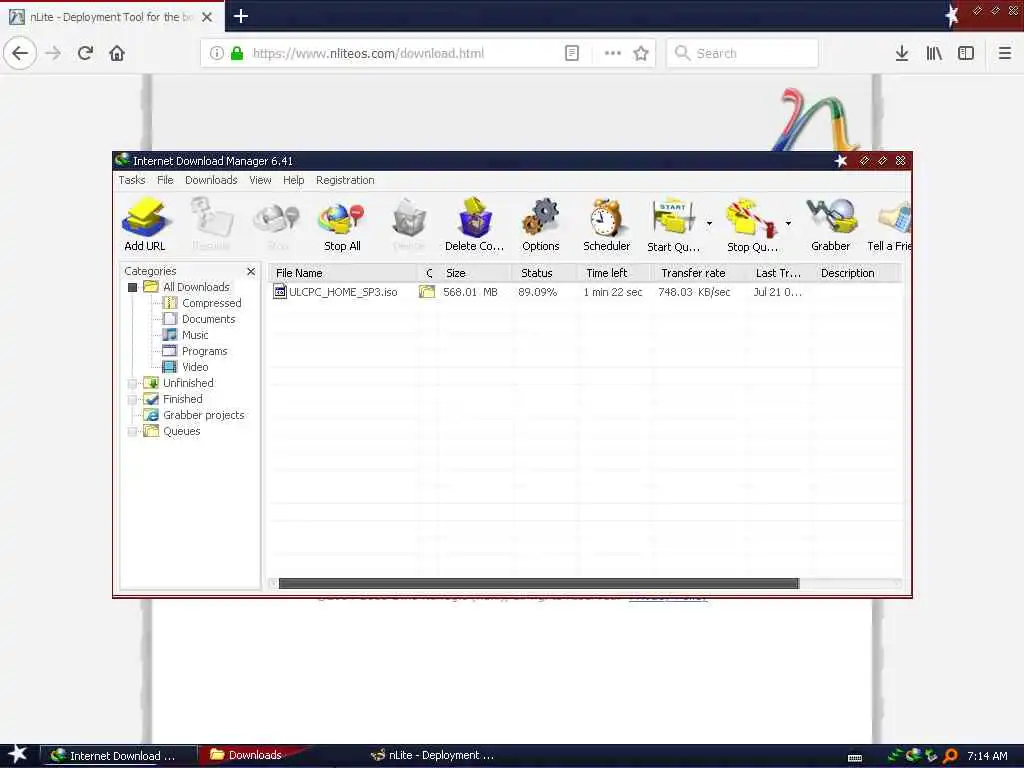The height and width of the screenshot is (768, 1024).
Task: Select Compressed category
Action: click(212, 303)
